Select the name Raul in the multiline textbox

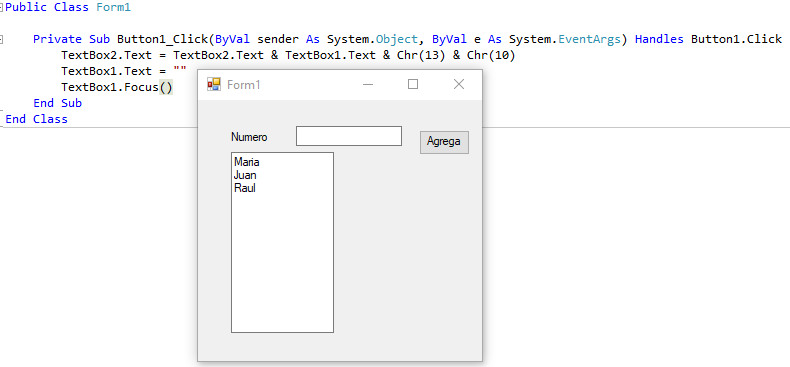pos(245,188)
